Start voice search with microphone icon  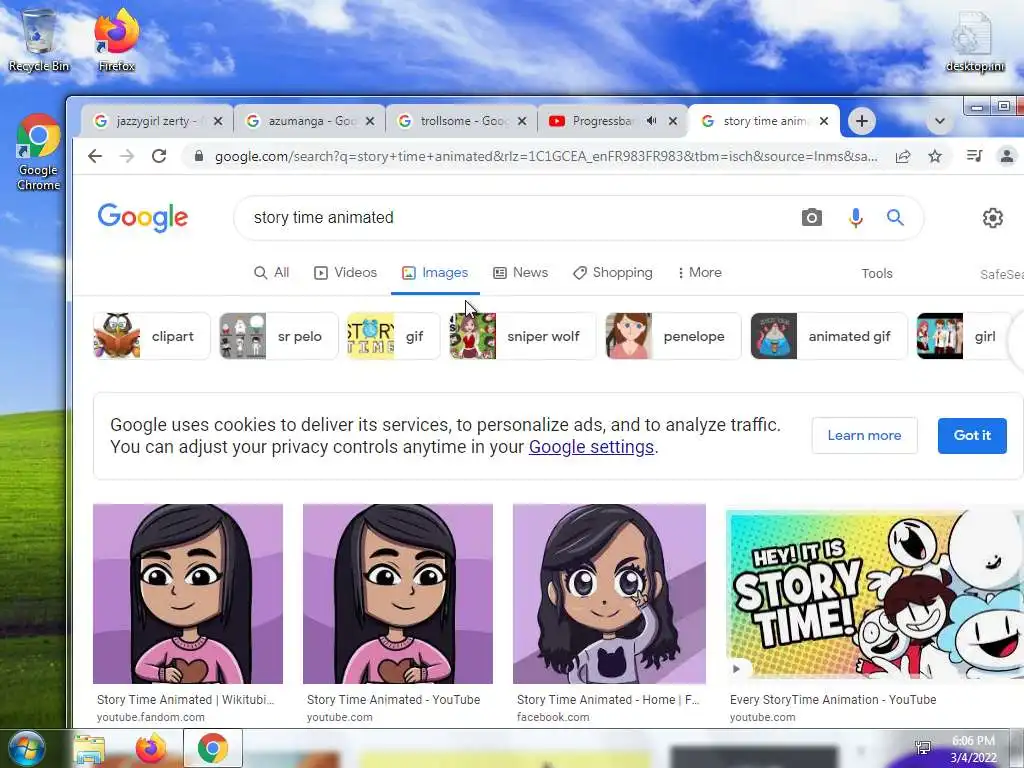pyautogui.click(x=856, y=217)
